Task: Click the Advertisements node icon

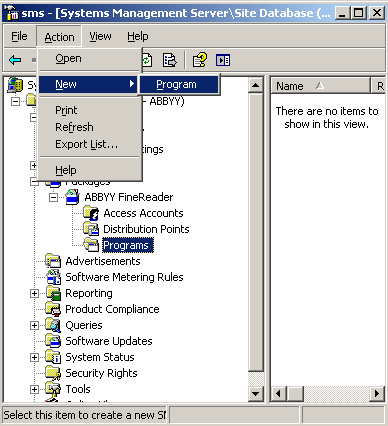Action: [x=53, y=261]
